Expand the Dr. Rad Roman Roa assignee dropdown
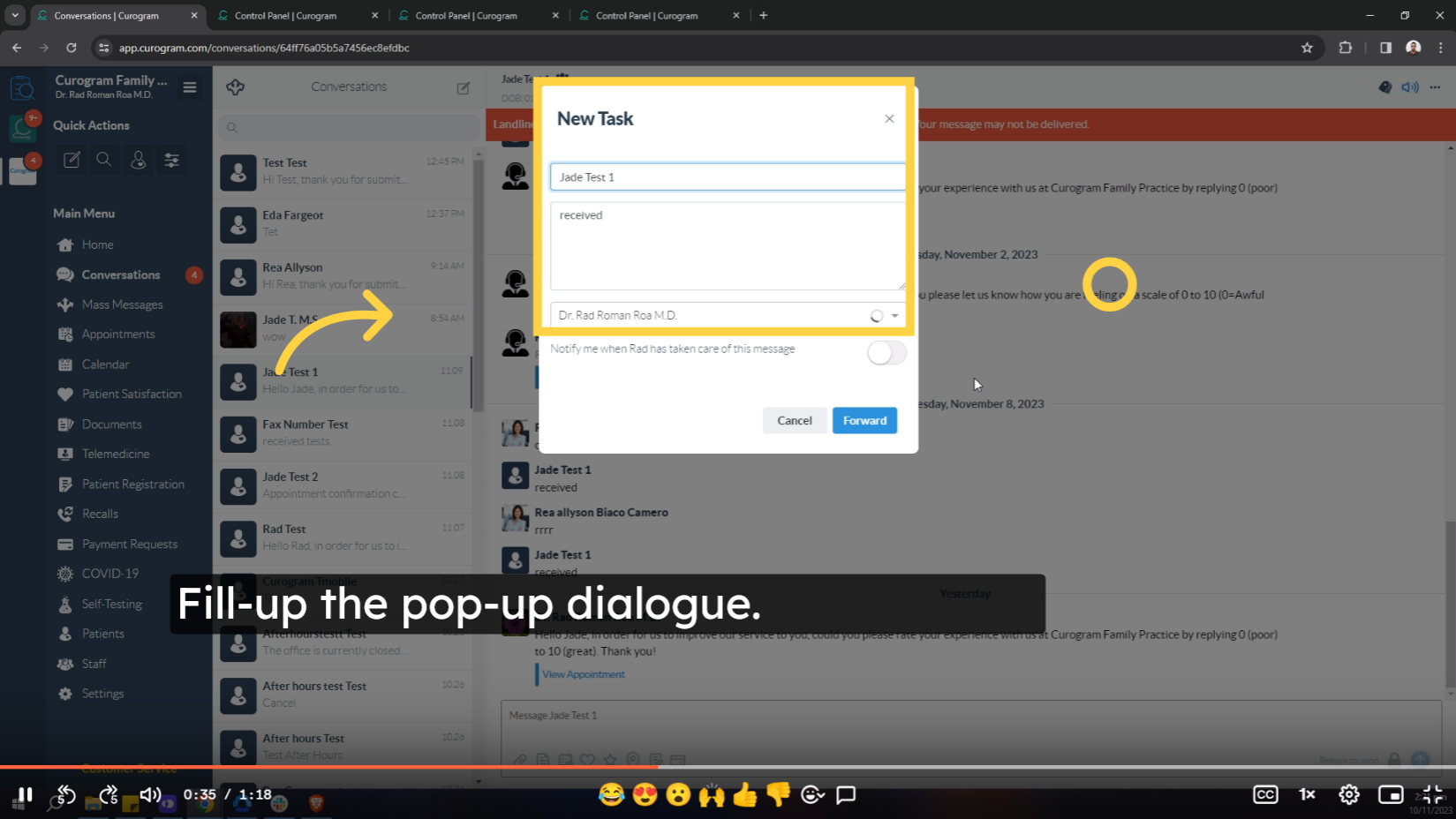Viewport: 1456px width, 819px height. click(894, 315)
